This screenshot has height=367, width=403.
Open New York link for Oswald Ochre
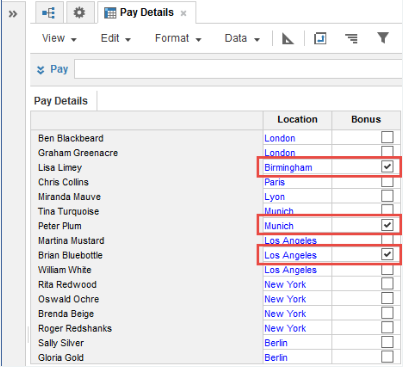tap(285, 299)
